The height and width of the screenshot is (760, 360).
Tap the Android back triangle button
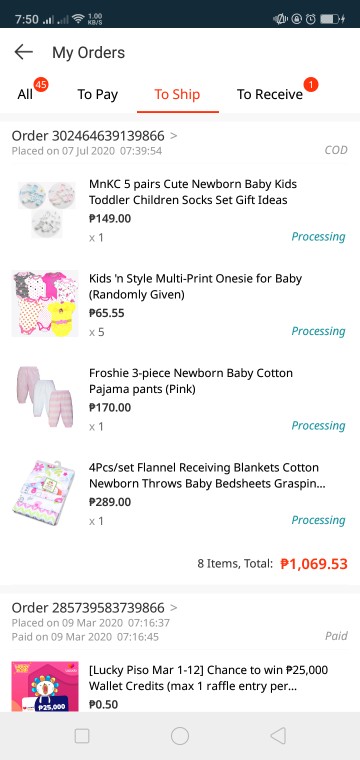coord(278,736)
